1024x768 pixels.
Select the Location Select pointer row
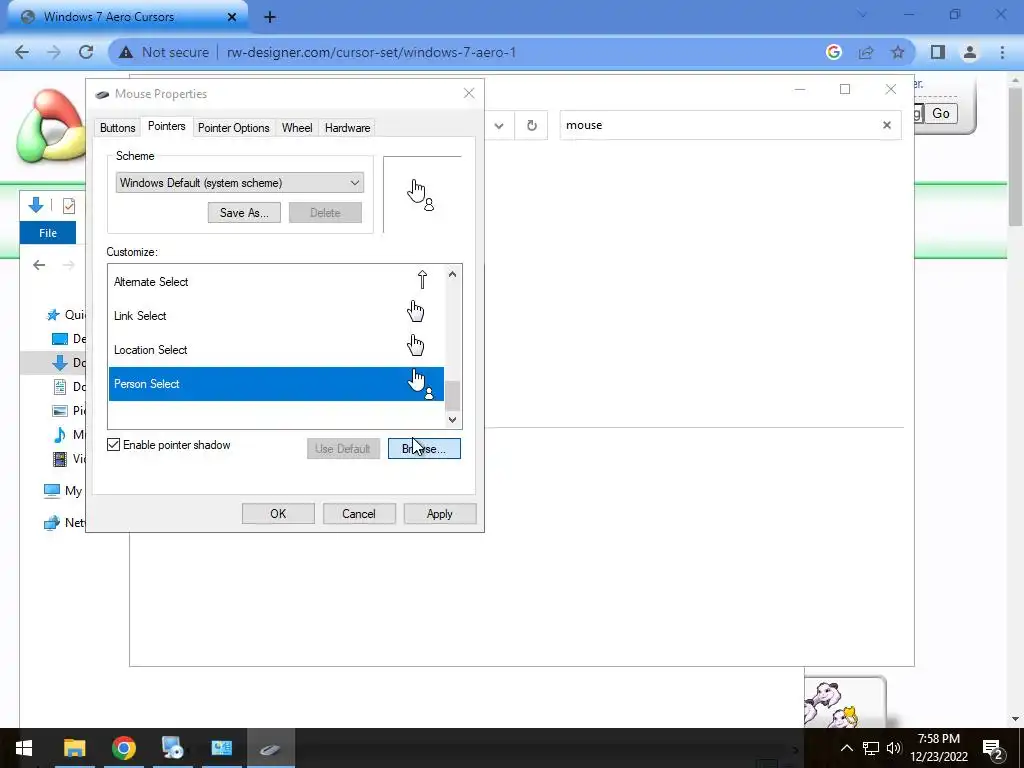point(276,349)
